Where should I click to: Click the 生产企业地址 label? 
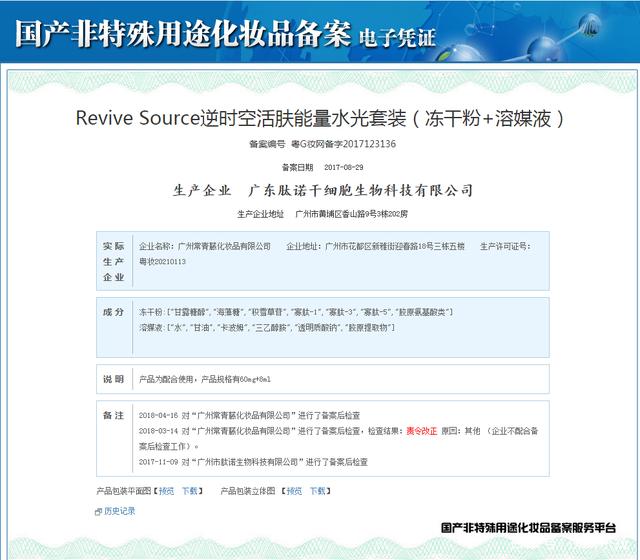tap(260, 214)
